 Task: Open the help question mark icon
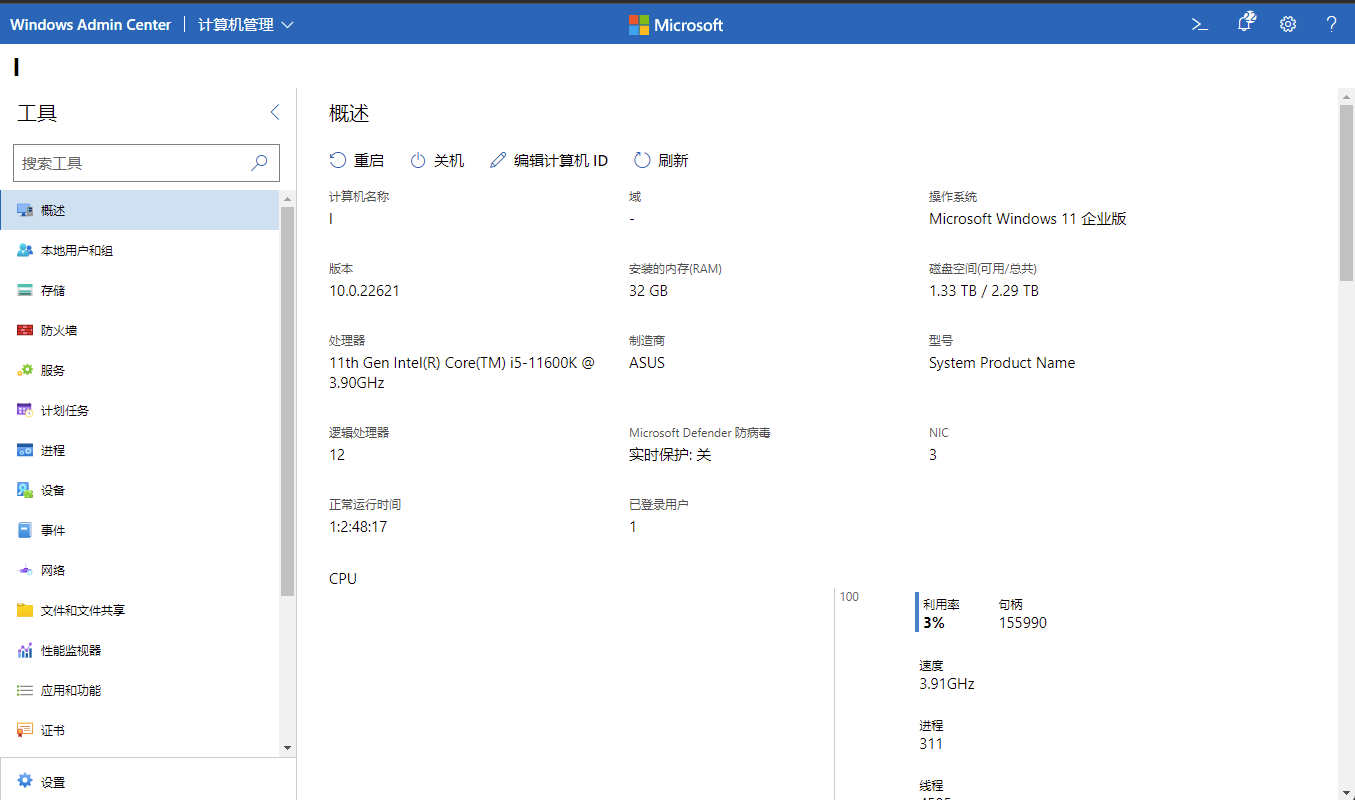click(1331, 24)
